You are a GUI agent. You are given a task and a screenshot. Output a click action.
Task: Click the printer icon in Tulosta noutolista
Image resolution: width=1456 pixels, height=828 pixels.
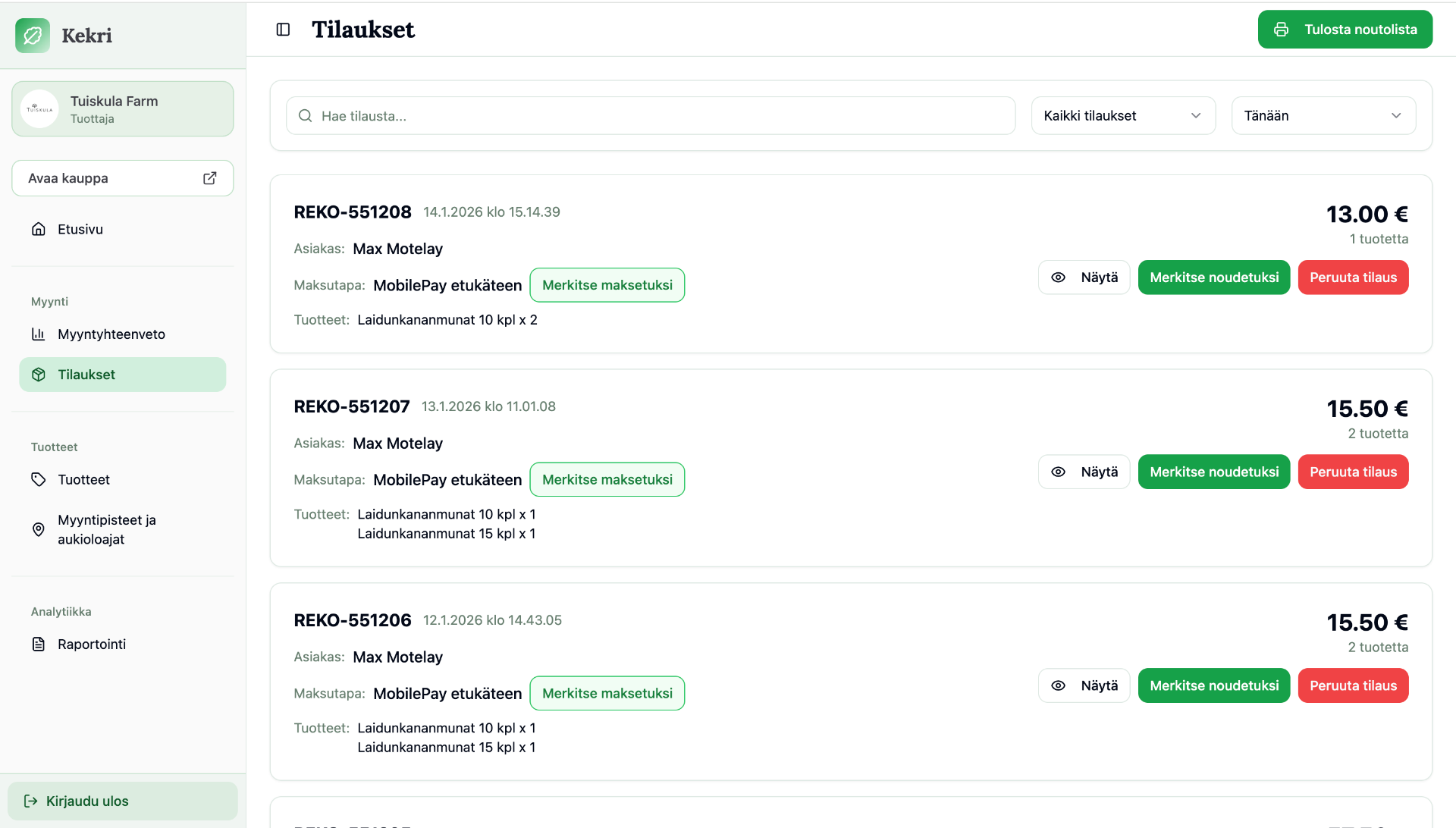pyautogui.click(x=1281, y=30)
